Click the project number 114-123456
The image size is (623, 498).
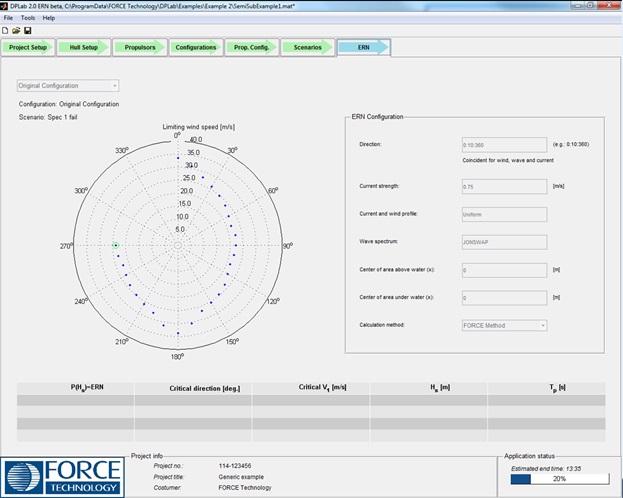click(x=235, y=466)
